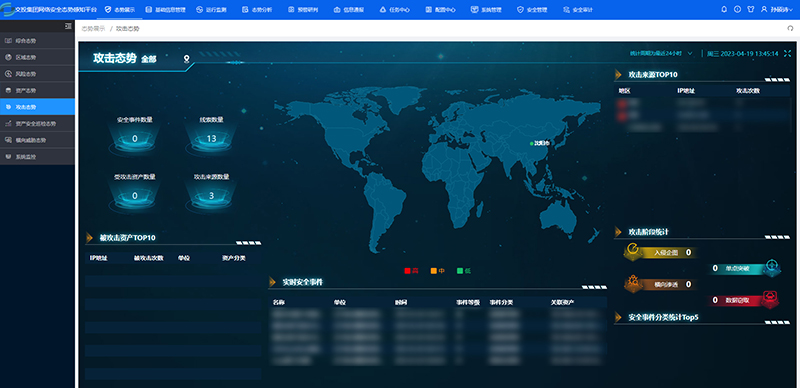Click the 态势展示 breadcrumb link
Viewport: 800px width, 388px height.
point(93,29)
